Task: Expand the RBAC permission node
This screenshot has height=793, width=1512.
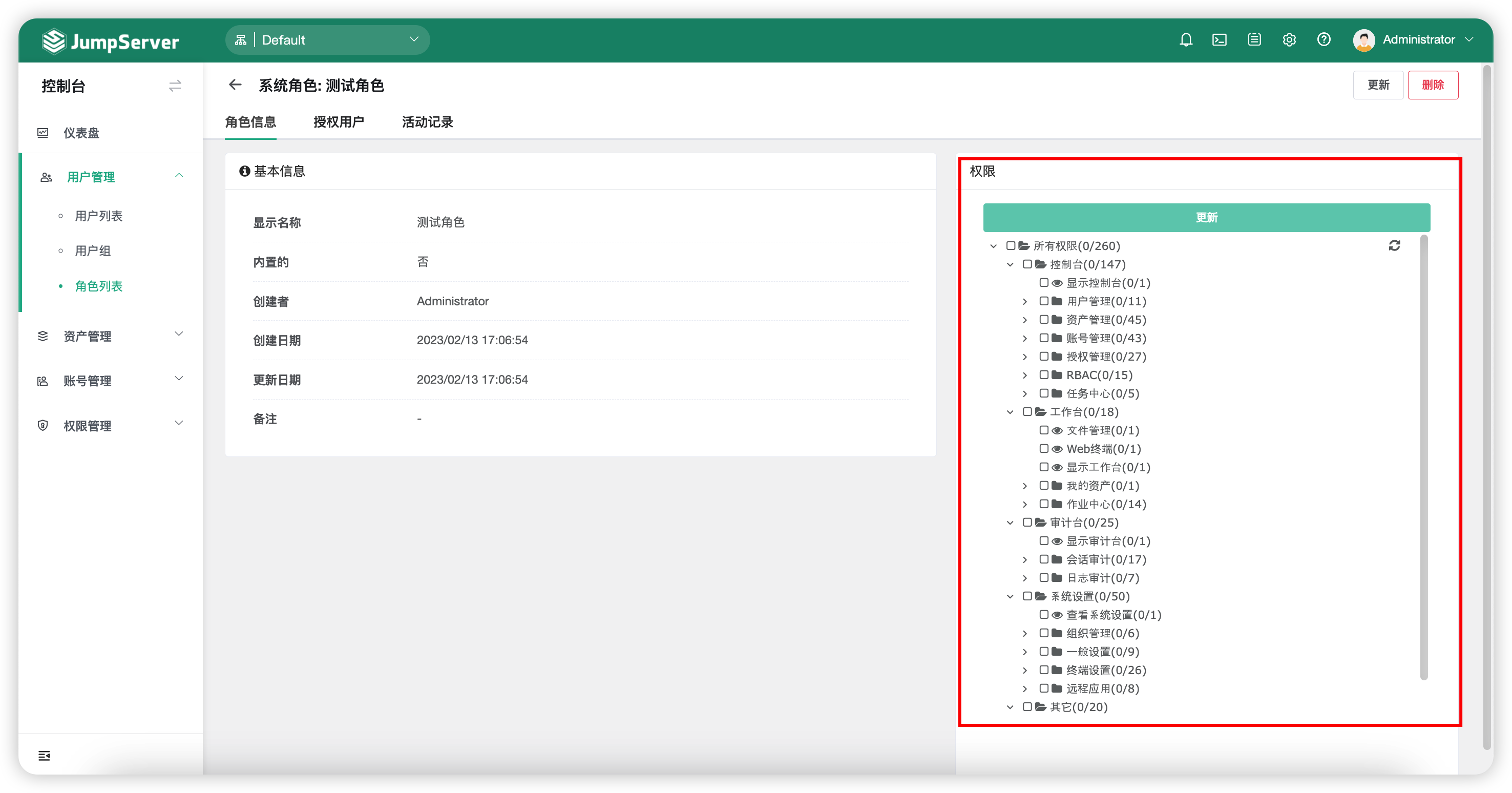Action: pos(1025,375)
